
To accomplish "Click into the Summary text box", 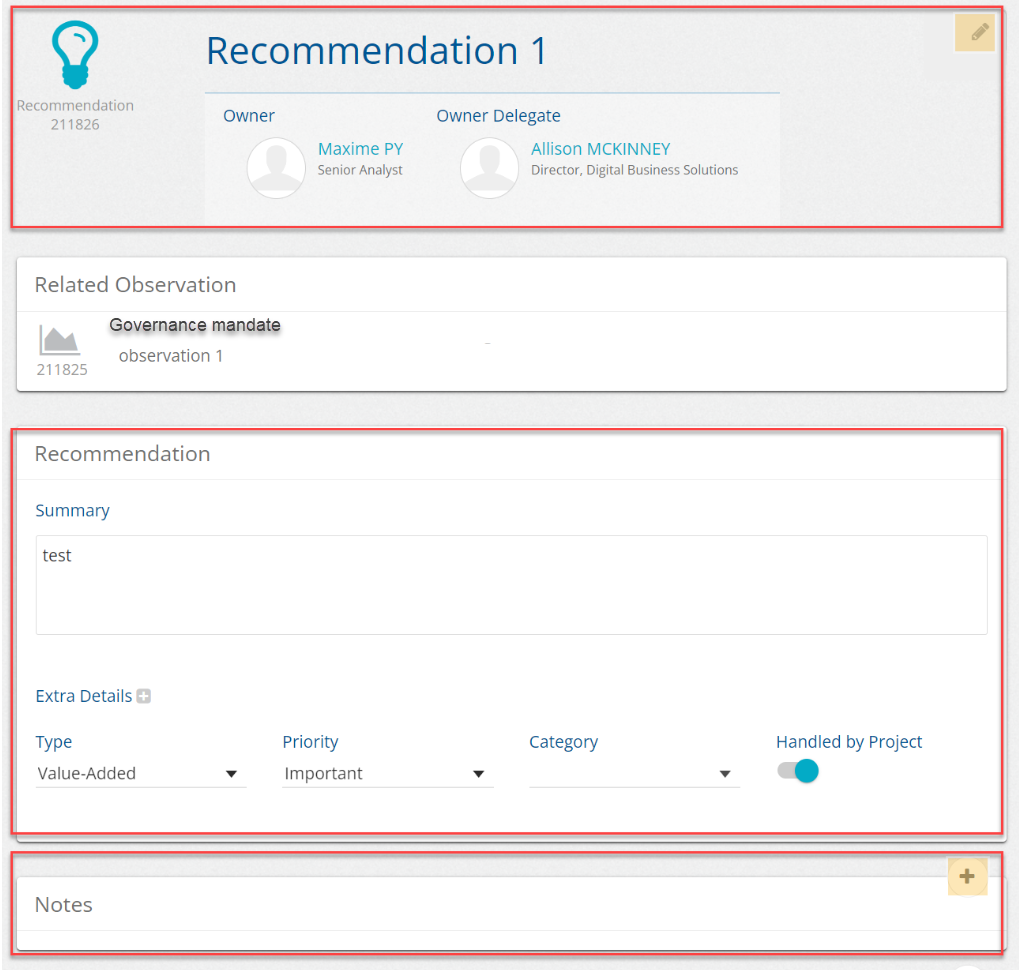I will tap(511, 585).
